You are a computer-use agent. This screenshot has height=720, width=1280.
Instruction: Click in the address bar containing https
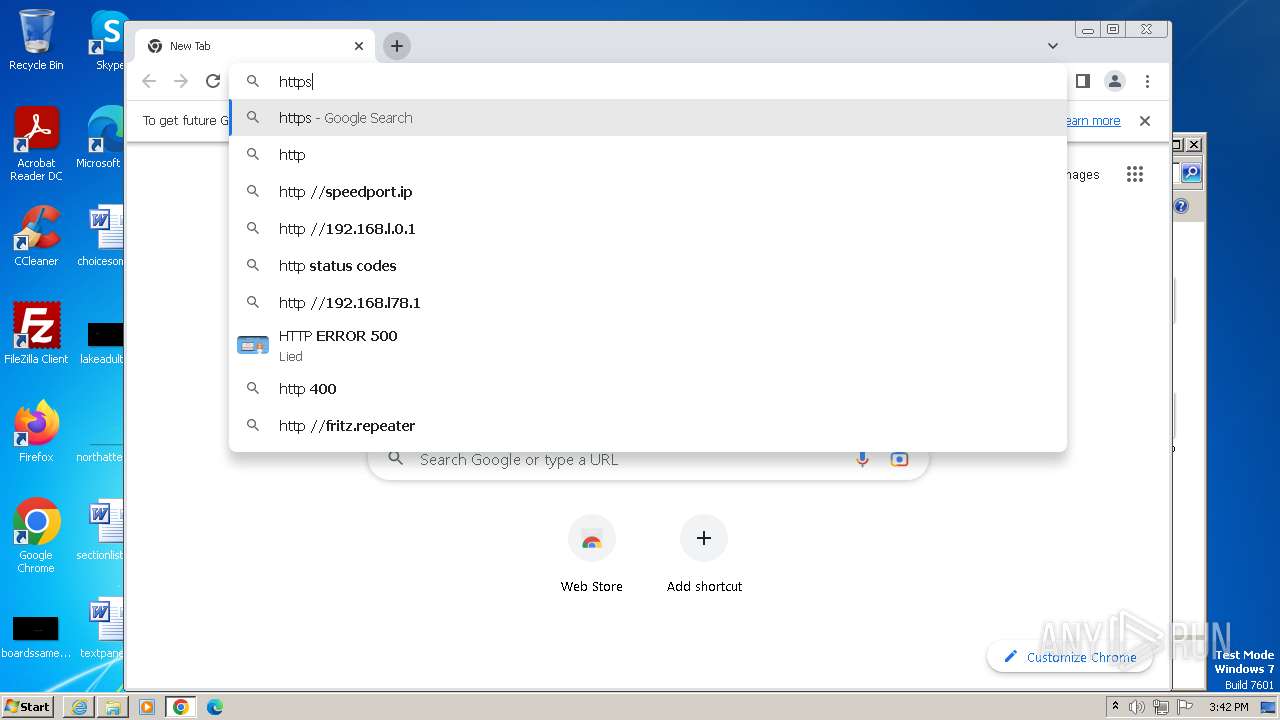(648, 82)
